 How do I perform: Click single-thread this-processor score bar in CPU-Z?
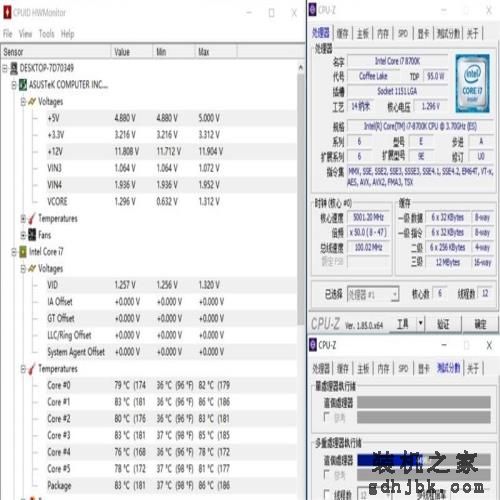point(424,402)
